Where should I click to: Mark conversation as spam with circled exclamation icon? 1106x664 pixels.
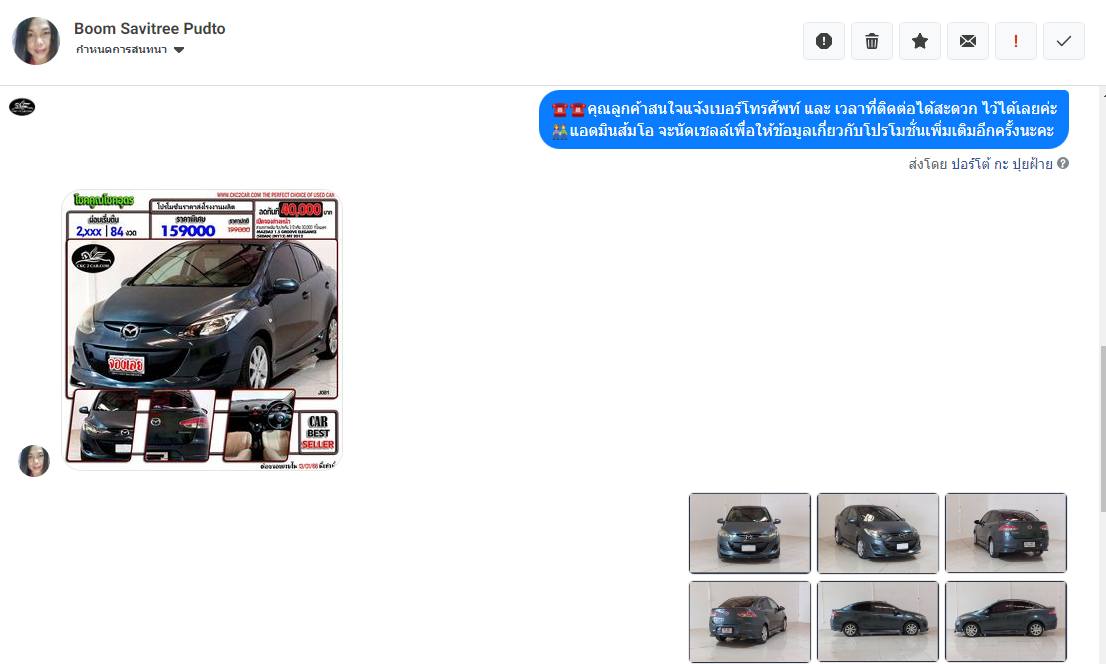coord(824,41)
